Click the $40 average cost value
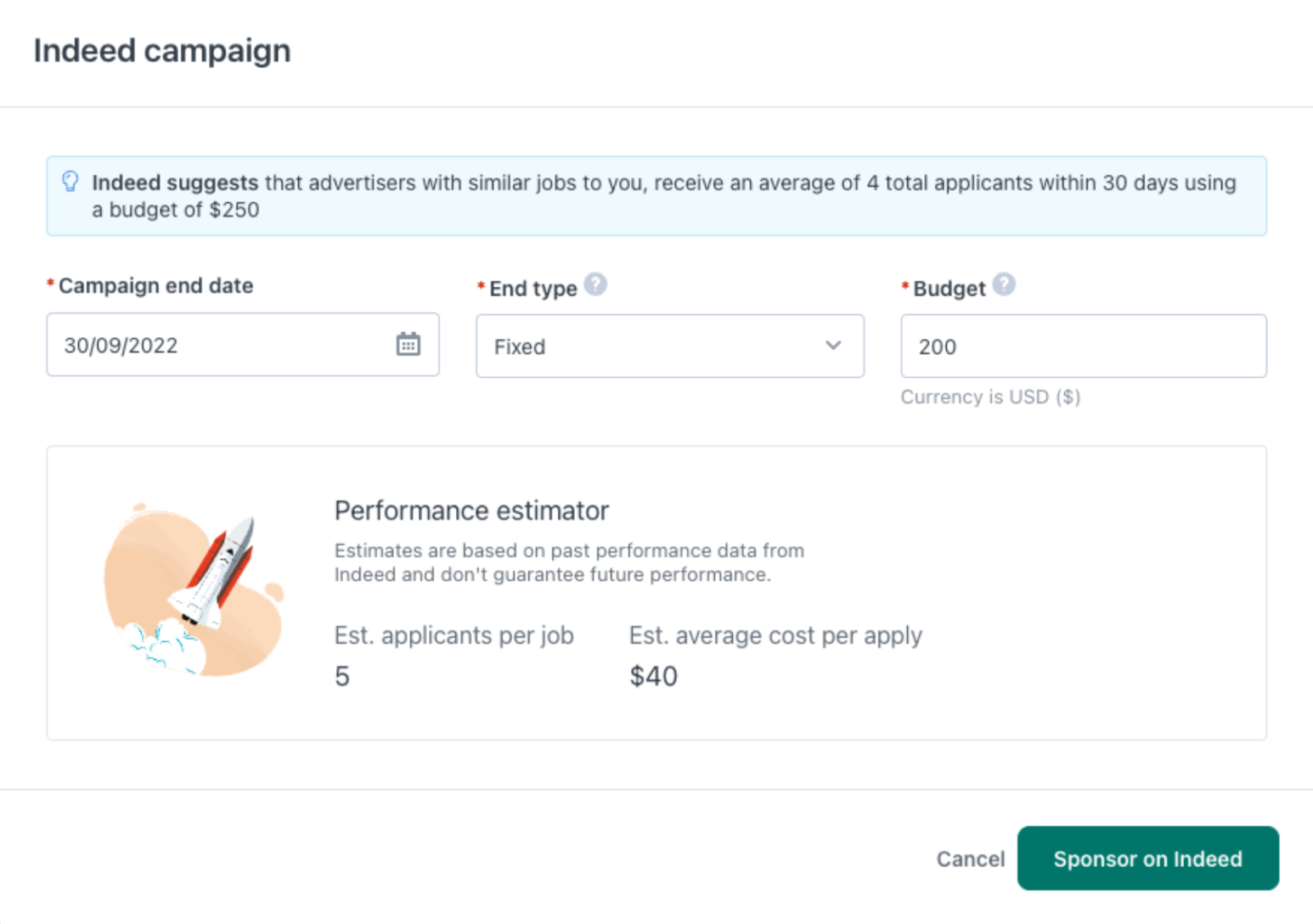Viewport: 1313px width, 924px height. coord(653,676)
